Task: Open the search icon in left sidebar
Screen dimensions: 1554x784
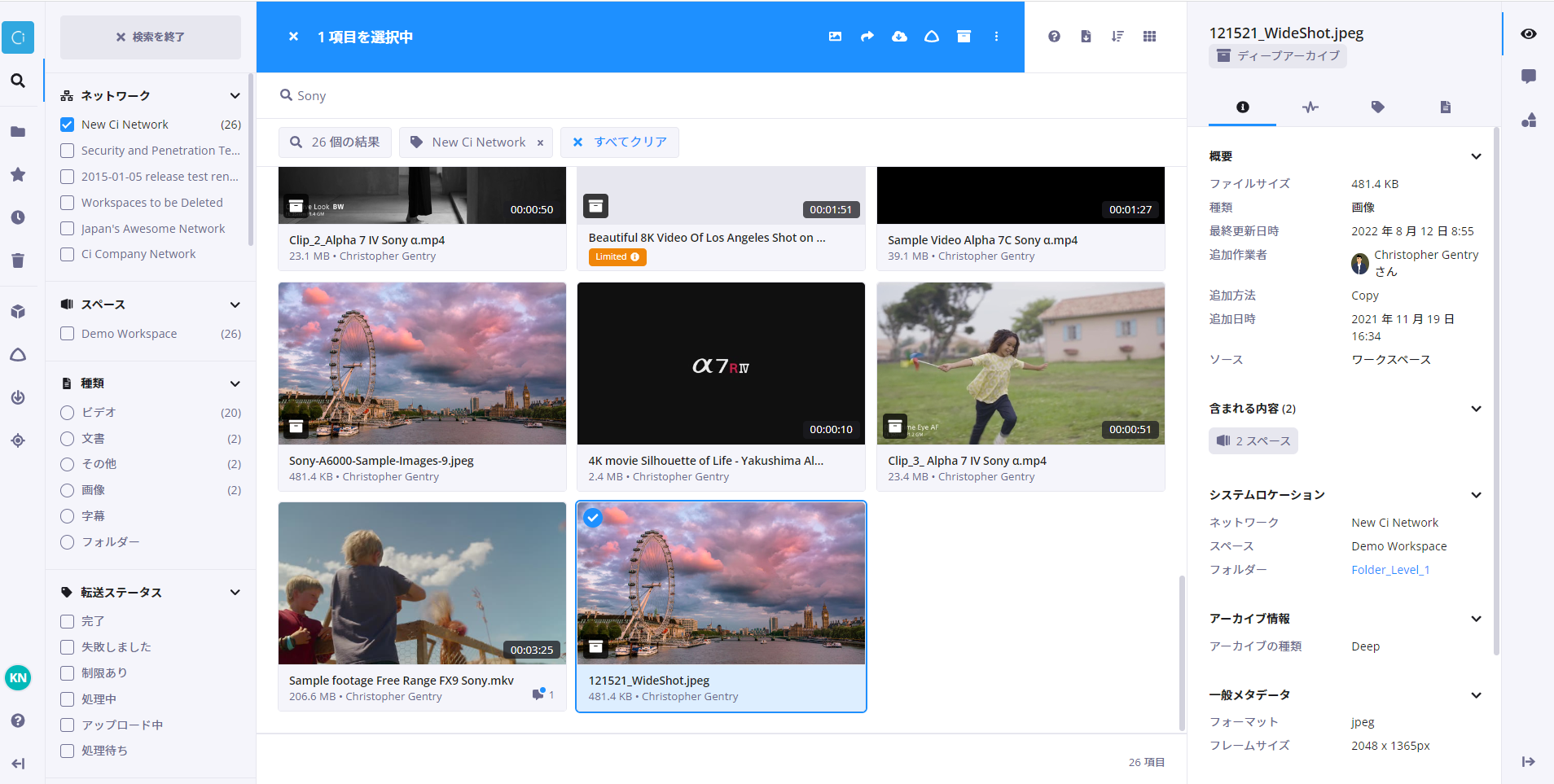Action: pyautogui.click(x=18, y=81)
